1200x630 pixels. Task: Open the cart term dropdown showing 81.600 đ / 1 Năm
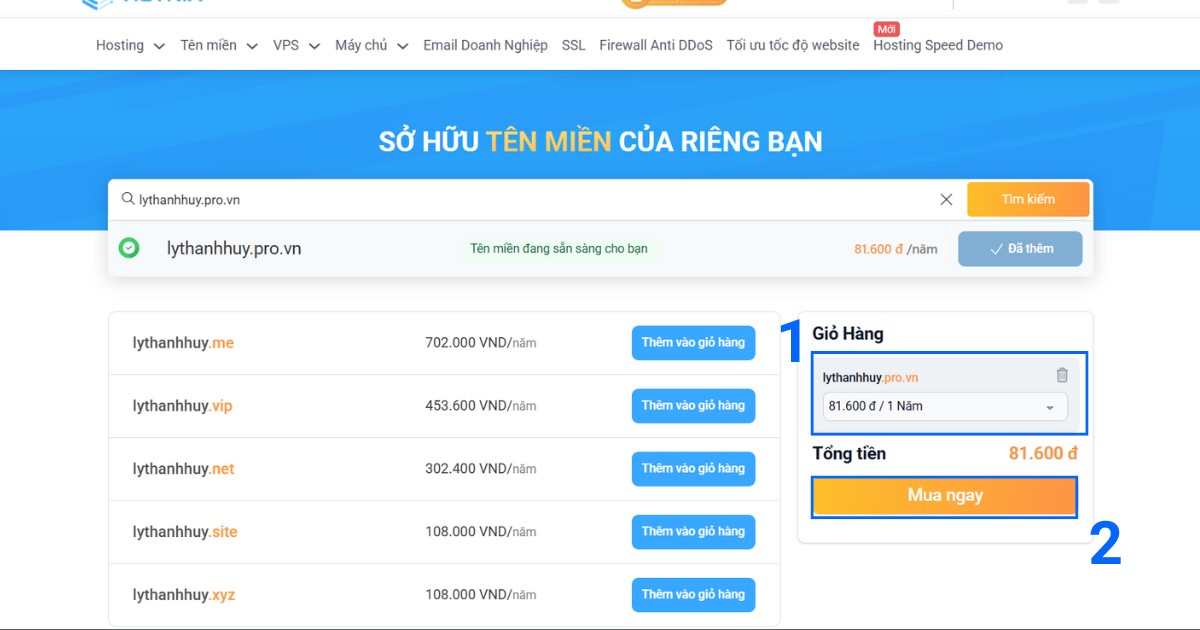point(943,406)
